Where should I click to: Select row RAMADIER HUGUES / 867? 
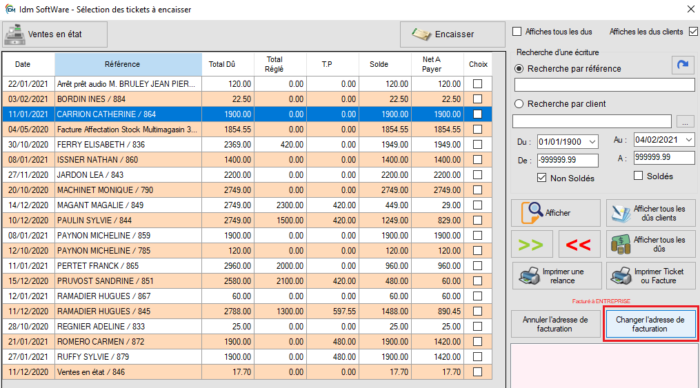247,296
